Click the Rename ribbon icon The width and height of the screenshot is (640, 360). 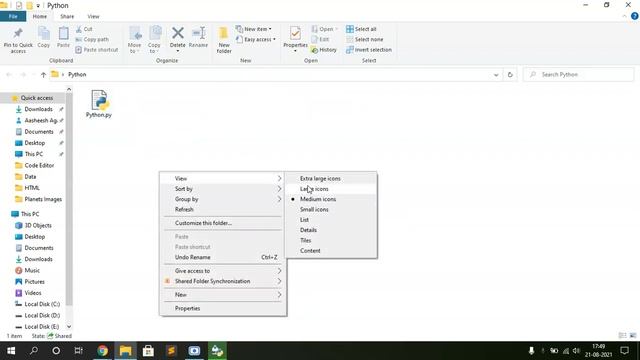tap(199, 37)
